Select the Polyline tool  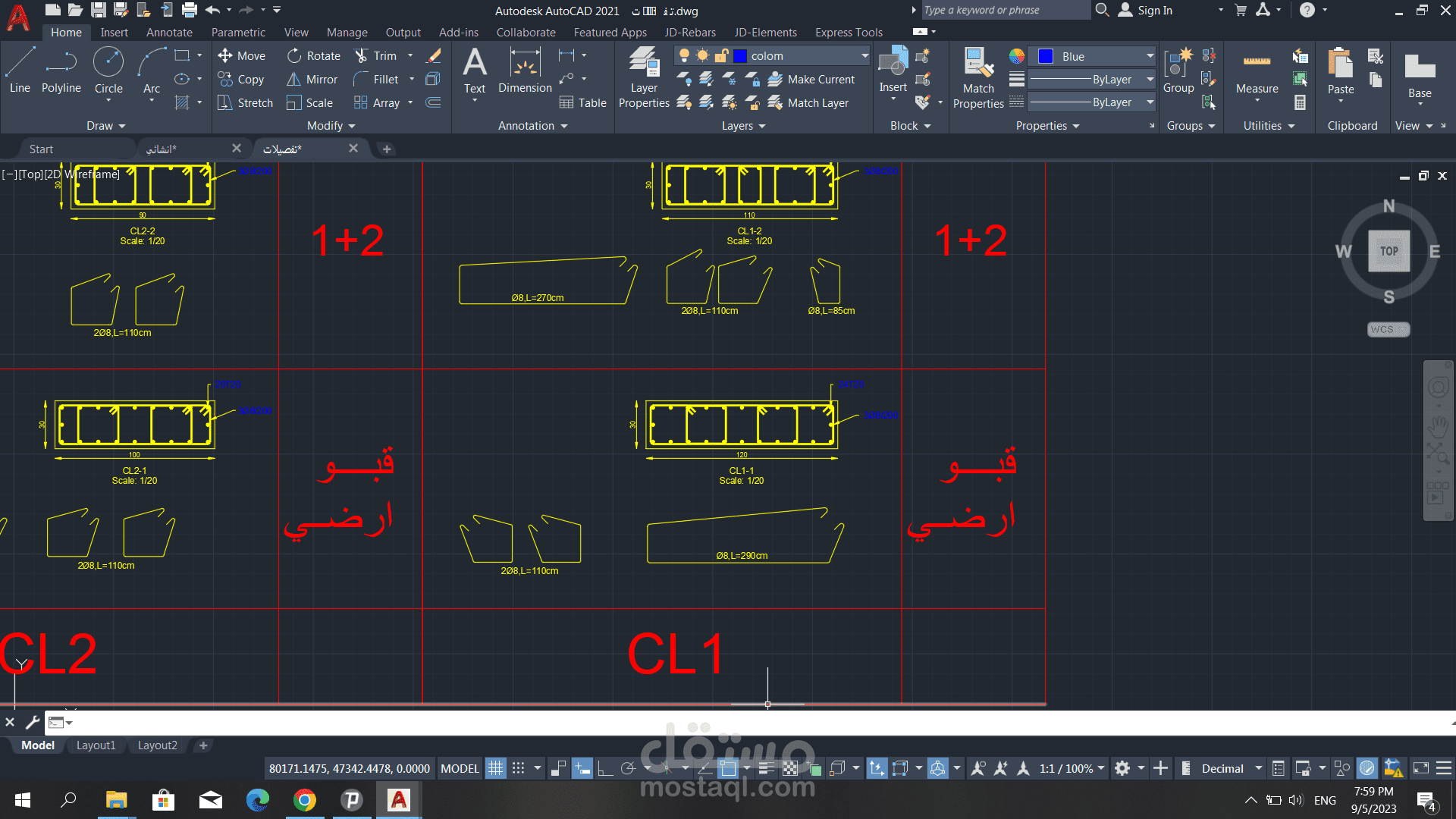click(x=61, y=70)
